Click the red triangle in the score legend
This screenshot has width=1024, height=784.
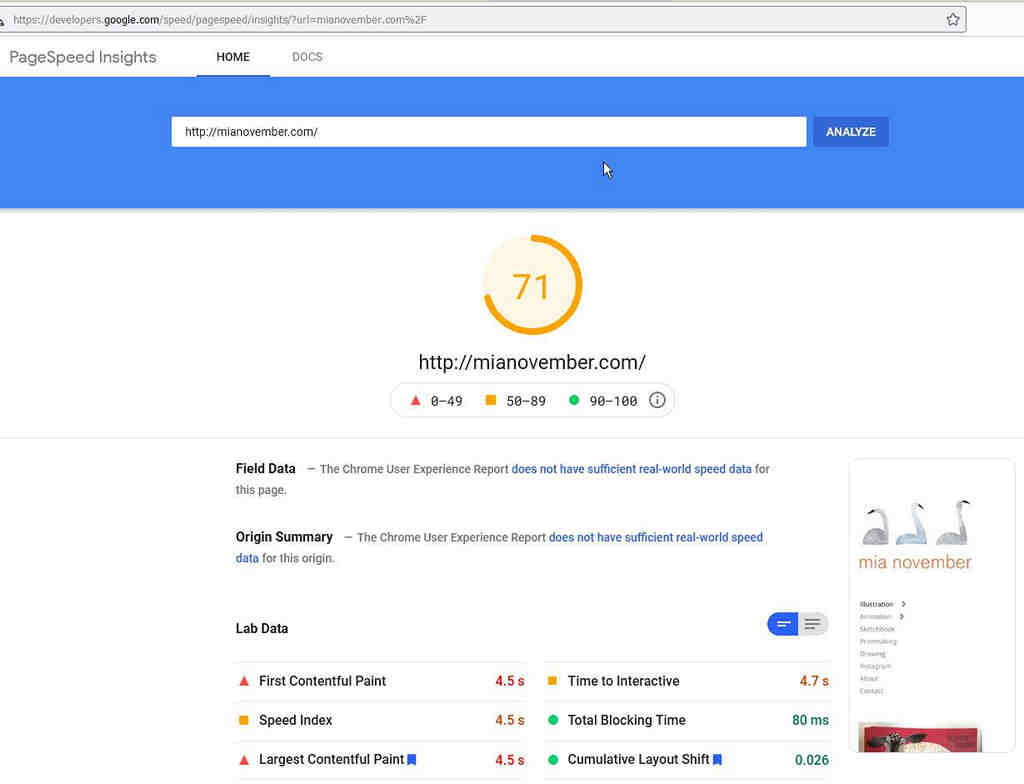[415, 400]
